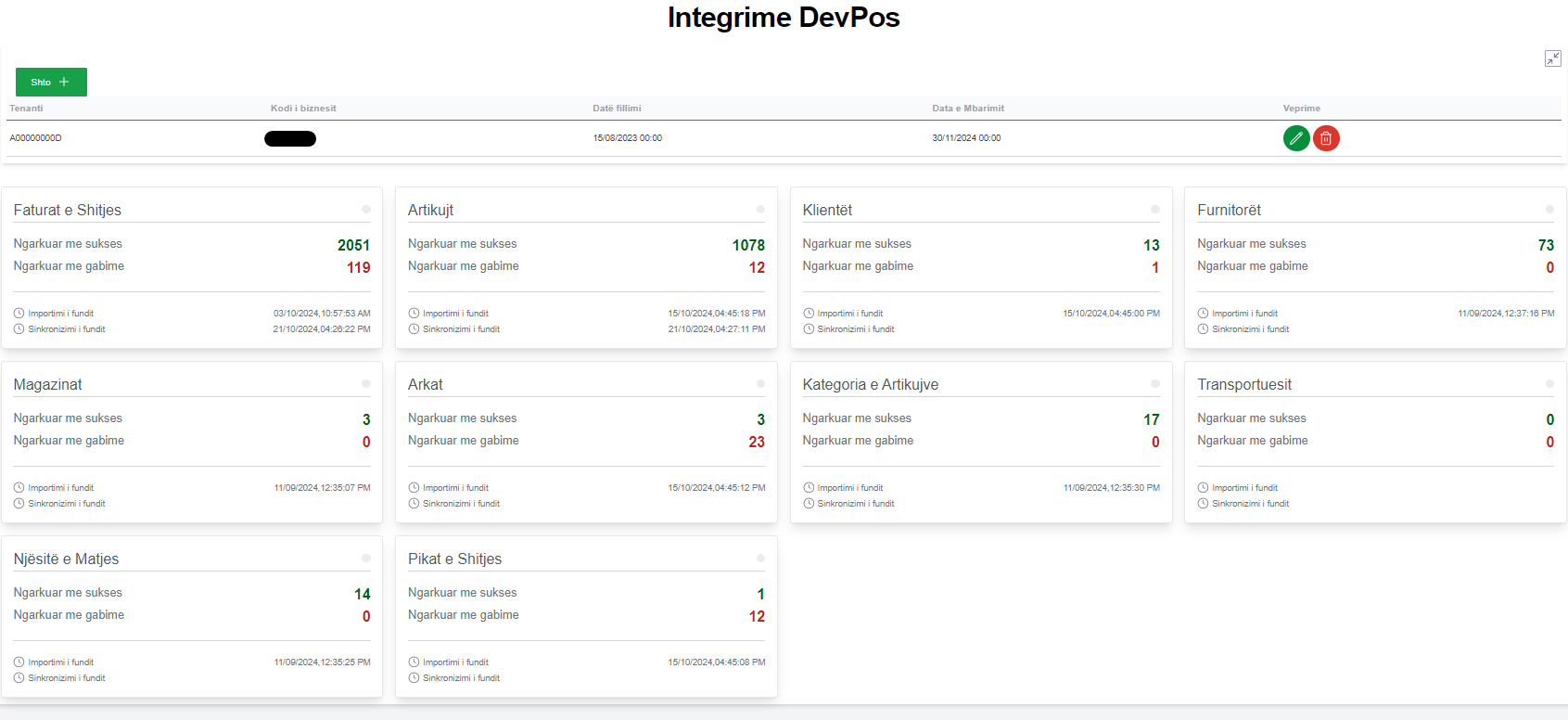Sort by Datë fillimi column header
The height and width of the screenshot is (720, 1568).
pyautogui.click(x=617, y=109)
